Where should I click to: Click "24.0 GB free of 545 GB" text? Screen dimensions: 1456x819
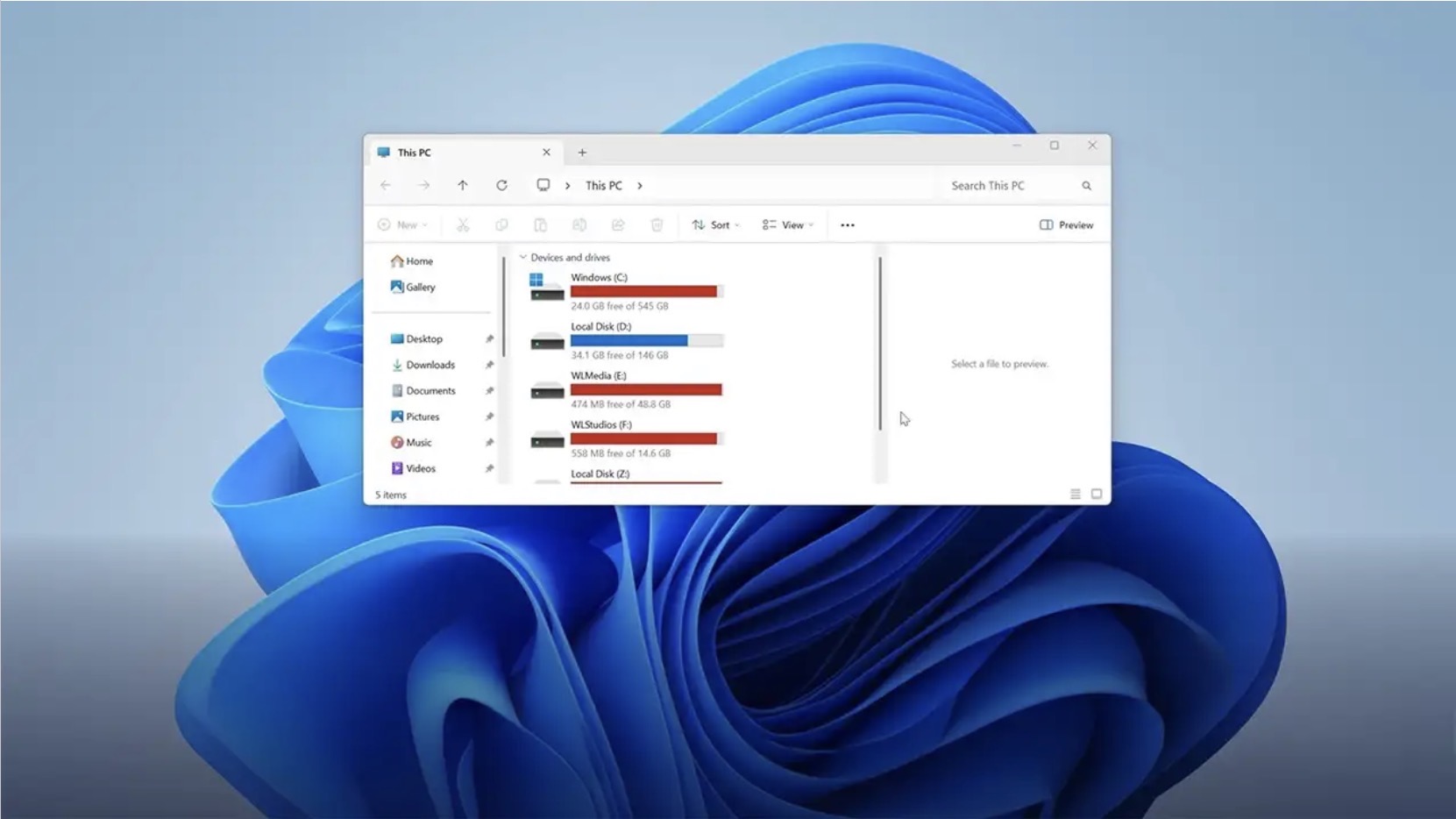point(620,307)
